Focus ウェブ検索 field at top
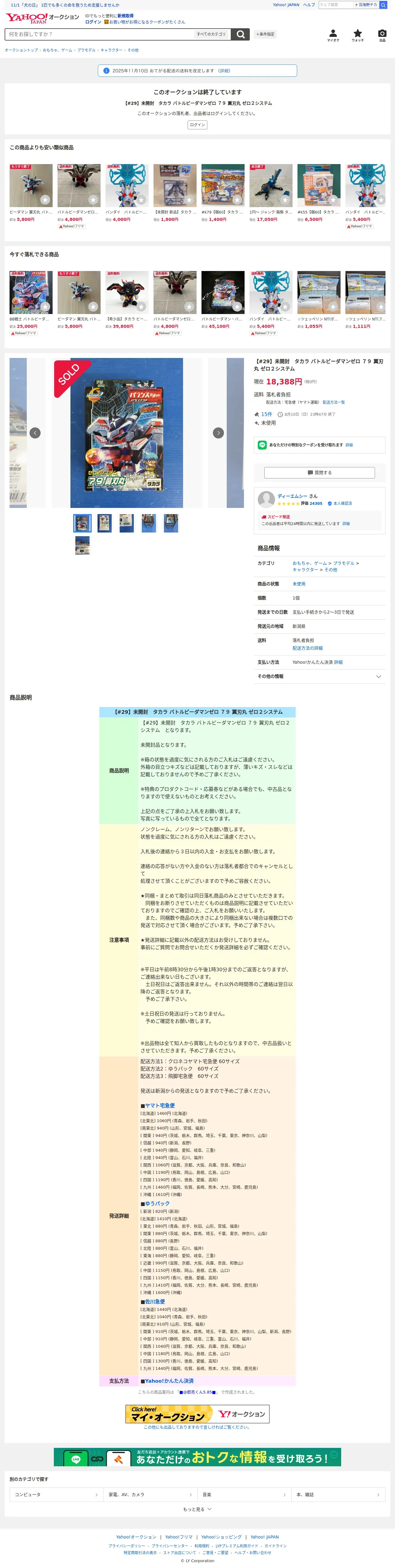Screen dimensions: 395x1568 click(335, 5)
